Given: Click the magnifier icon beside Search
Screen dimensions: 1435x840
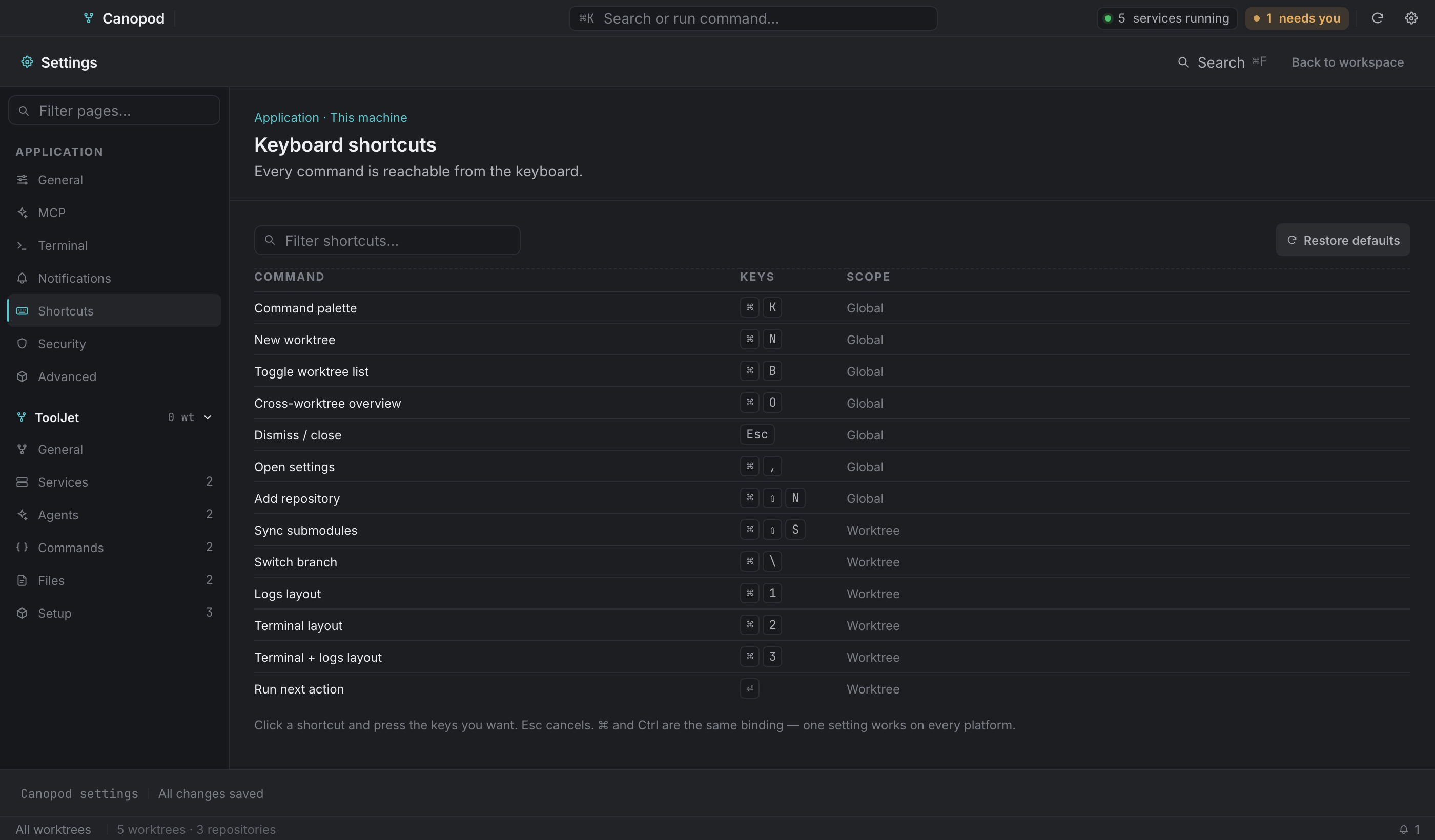Looking at the screenshot, I should tap(1183, 62).
